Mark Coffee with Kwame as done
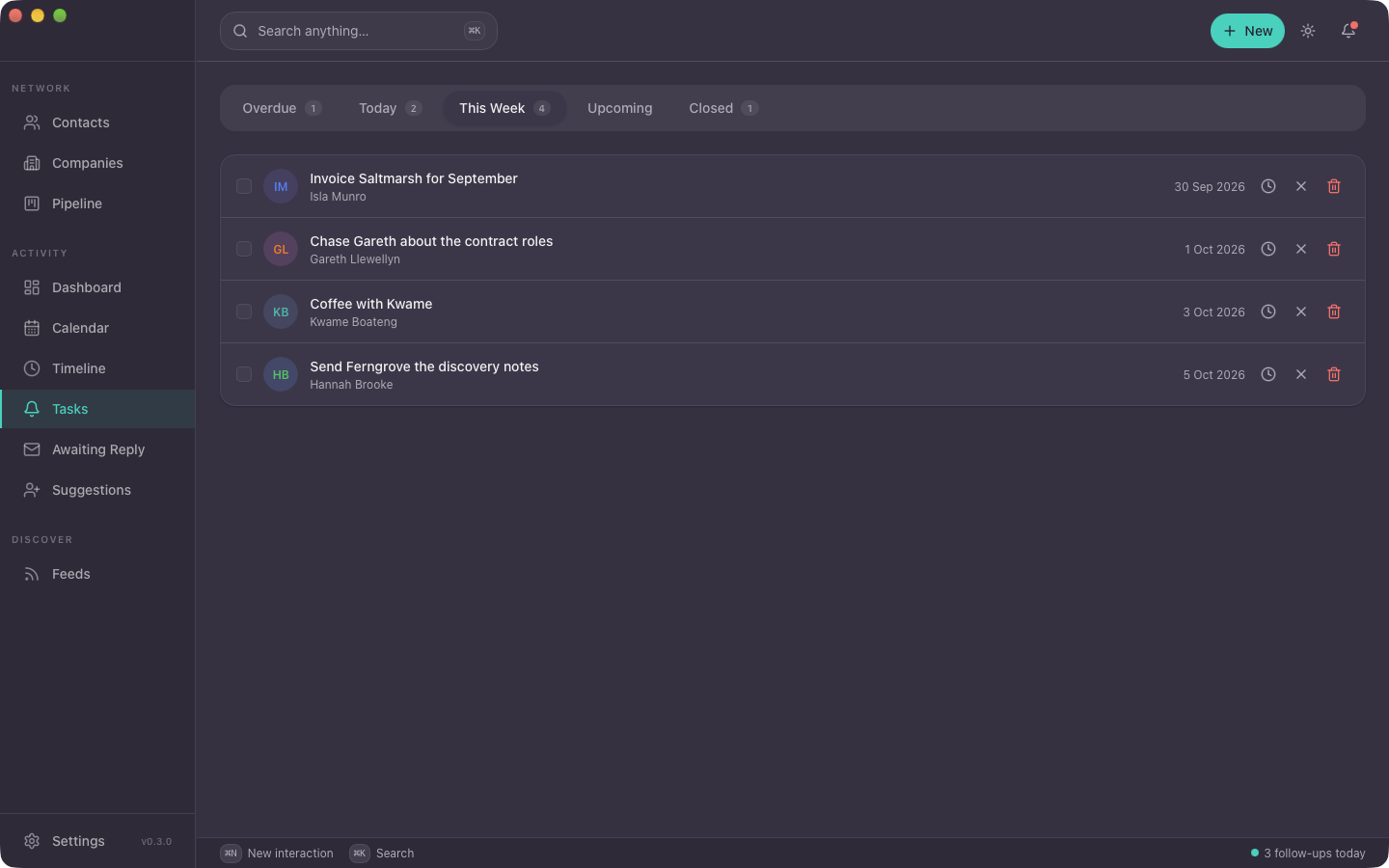Viewport: 1389px width, 868px height. point(244,312)
